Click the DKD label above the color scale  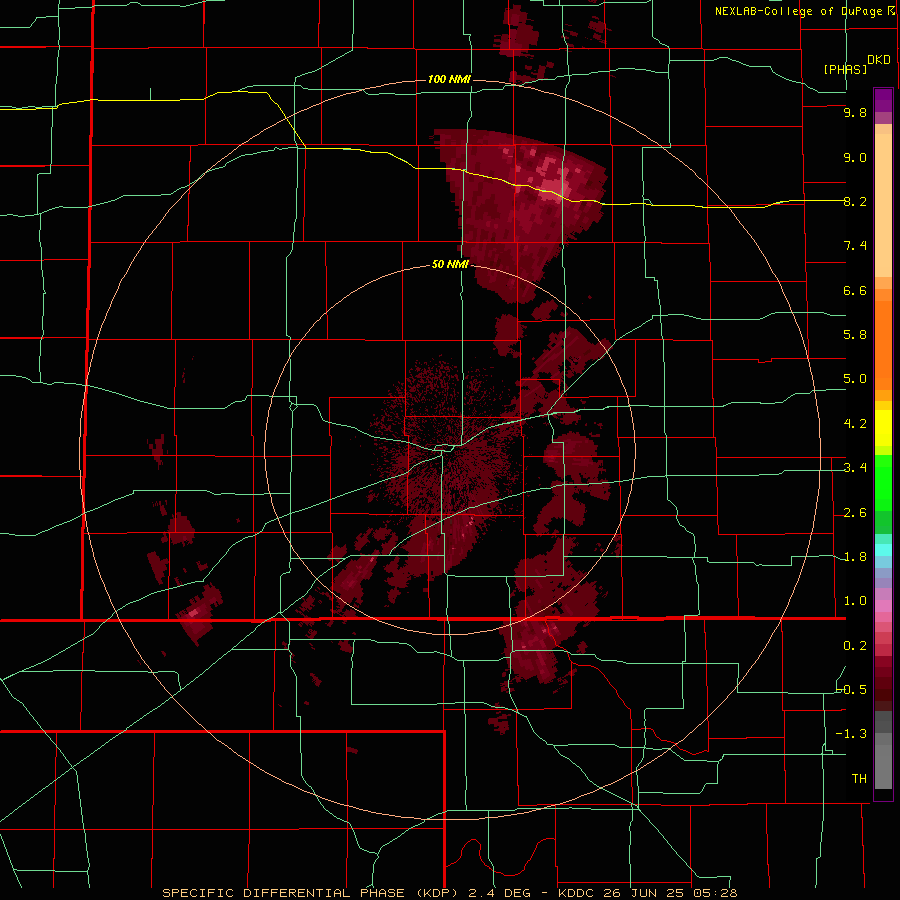(x=878, y=60)
